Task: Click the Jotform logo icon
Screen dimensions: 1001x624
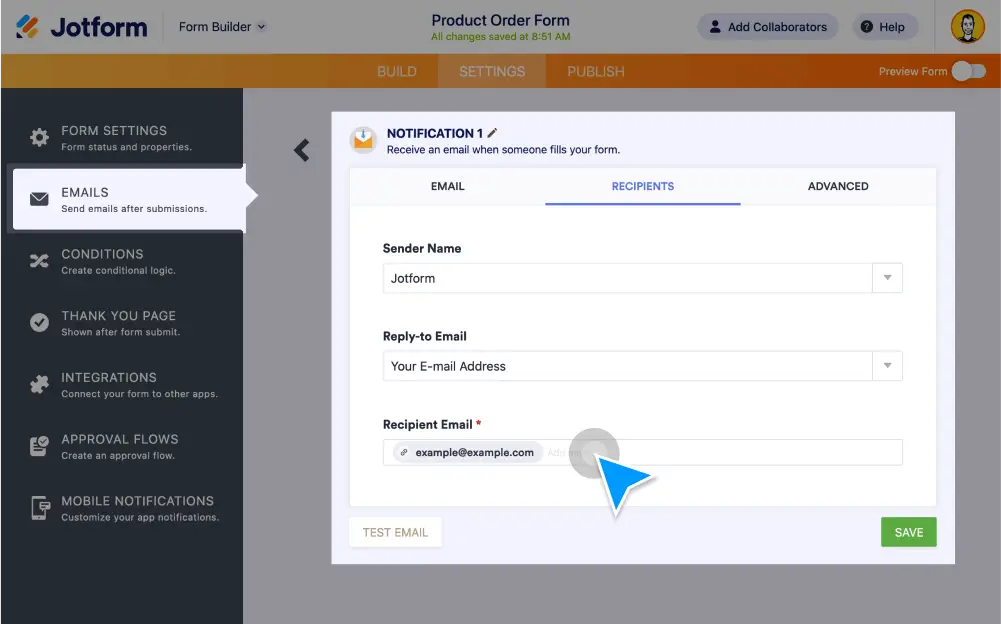Action: tap(28, 27)
